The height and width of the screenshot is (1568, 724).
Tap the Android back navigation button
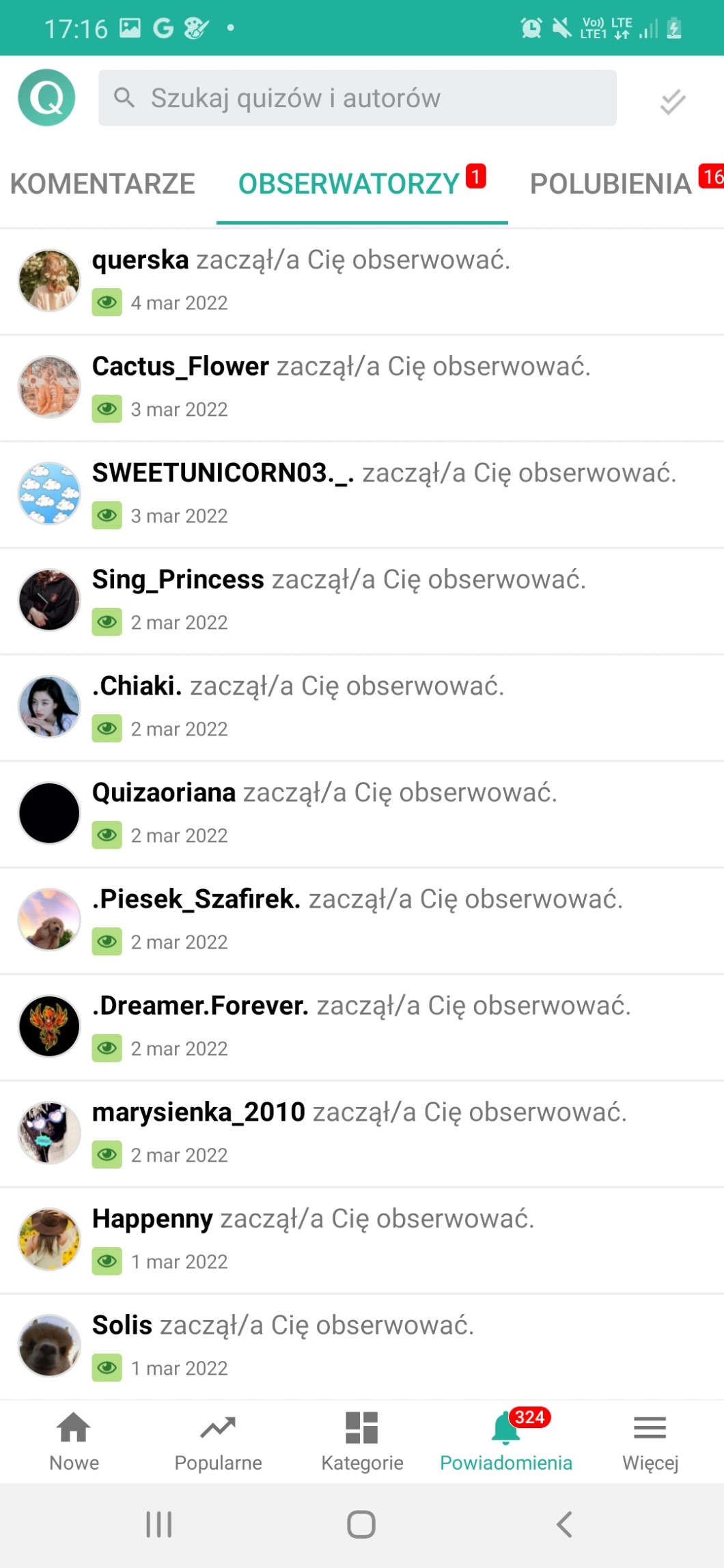coord(563,1524)
